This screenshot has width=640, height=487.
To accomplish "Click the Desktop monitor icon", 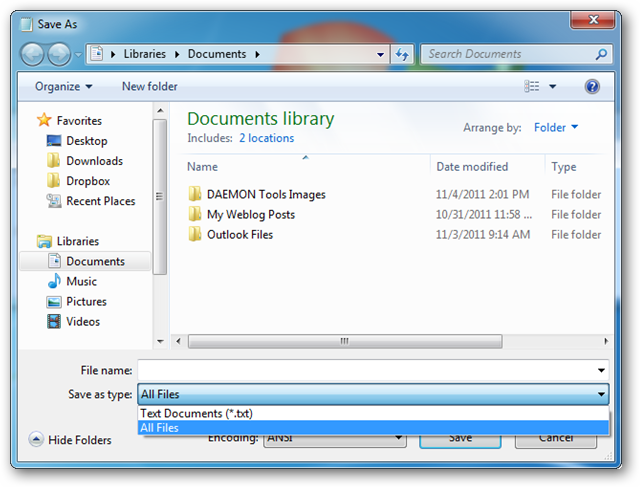I will click(x=54, y=141).
